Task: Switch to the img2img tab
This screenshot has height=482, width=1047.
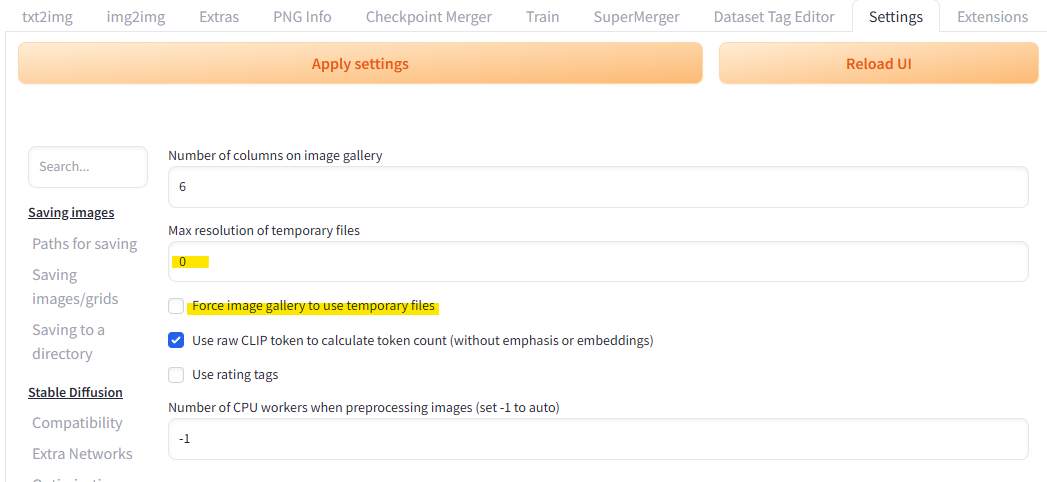Action: [136, 17]
